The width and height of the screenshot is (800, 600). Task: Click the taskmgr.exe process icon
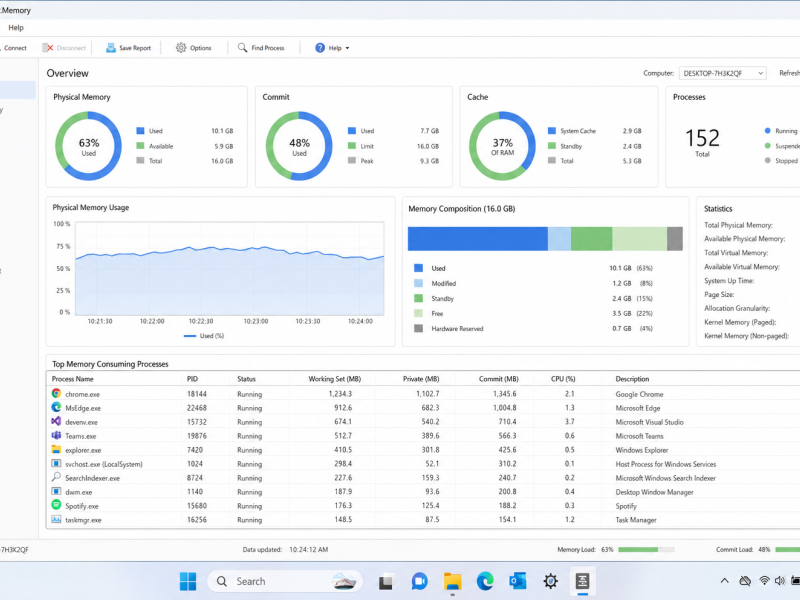pyautogui.click(x=56, y=519)
